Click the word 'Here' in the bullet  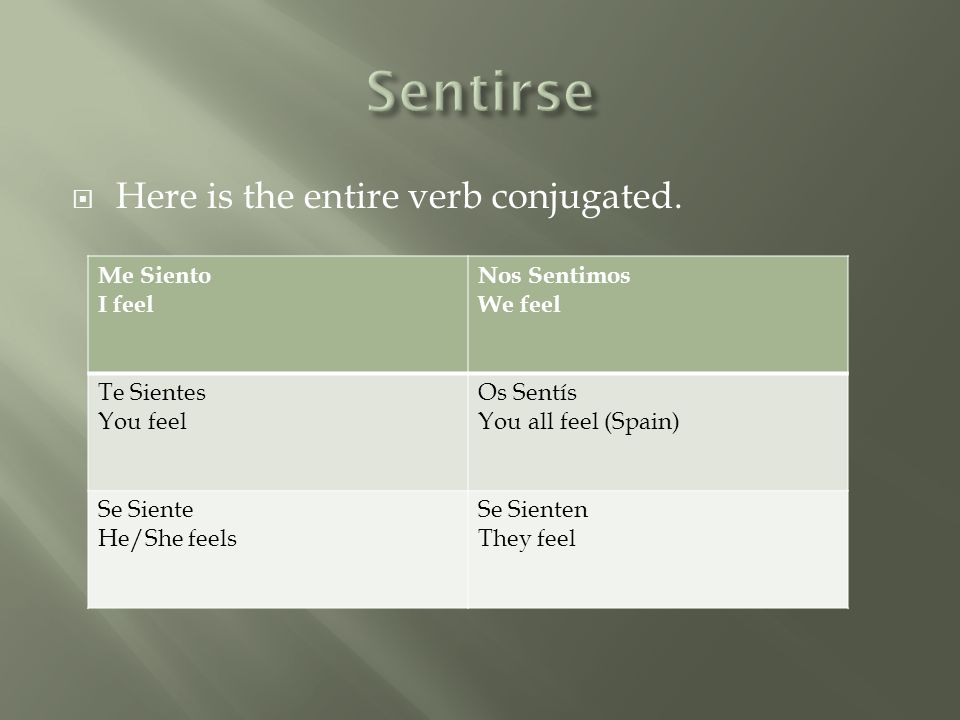pos(156,196)
